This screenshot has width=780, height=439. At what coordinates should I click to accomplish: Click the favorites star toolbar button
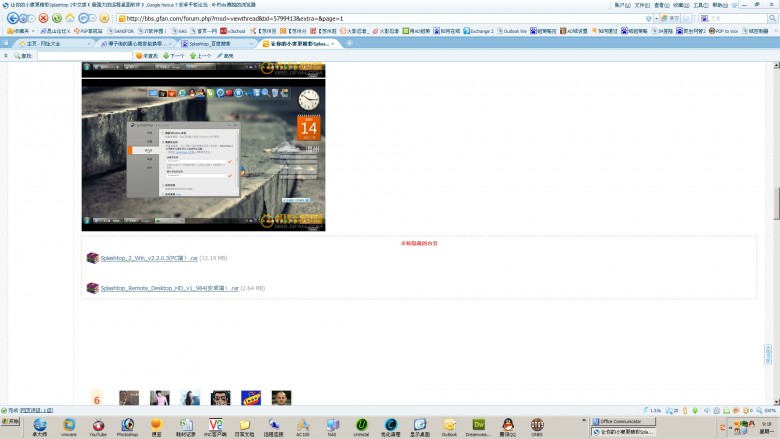click(x=104, y=18)
